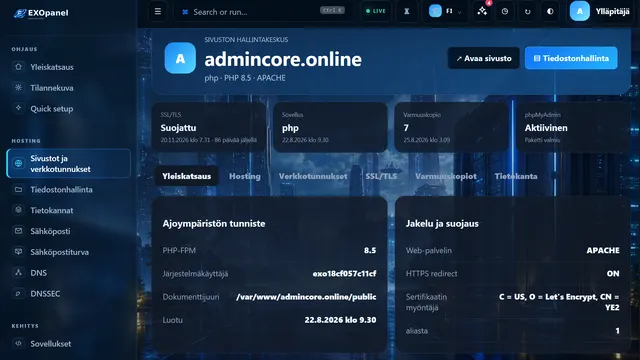Open the Sovellus php status card
The width and height of the screenshot is (640, 360).
(x=330, y=127)
